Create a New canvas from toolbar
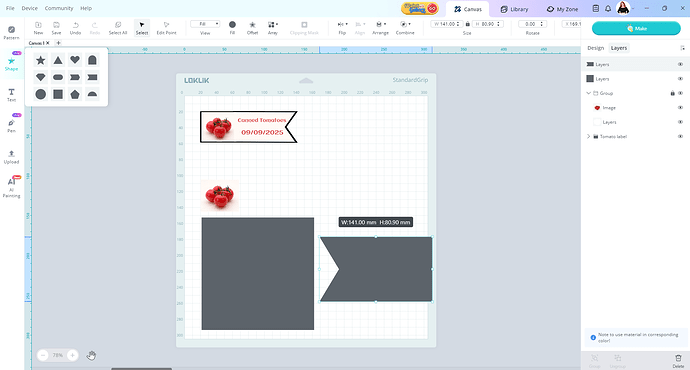The width and height of the screenshot is (690, 370). 38,28
